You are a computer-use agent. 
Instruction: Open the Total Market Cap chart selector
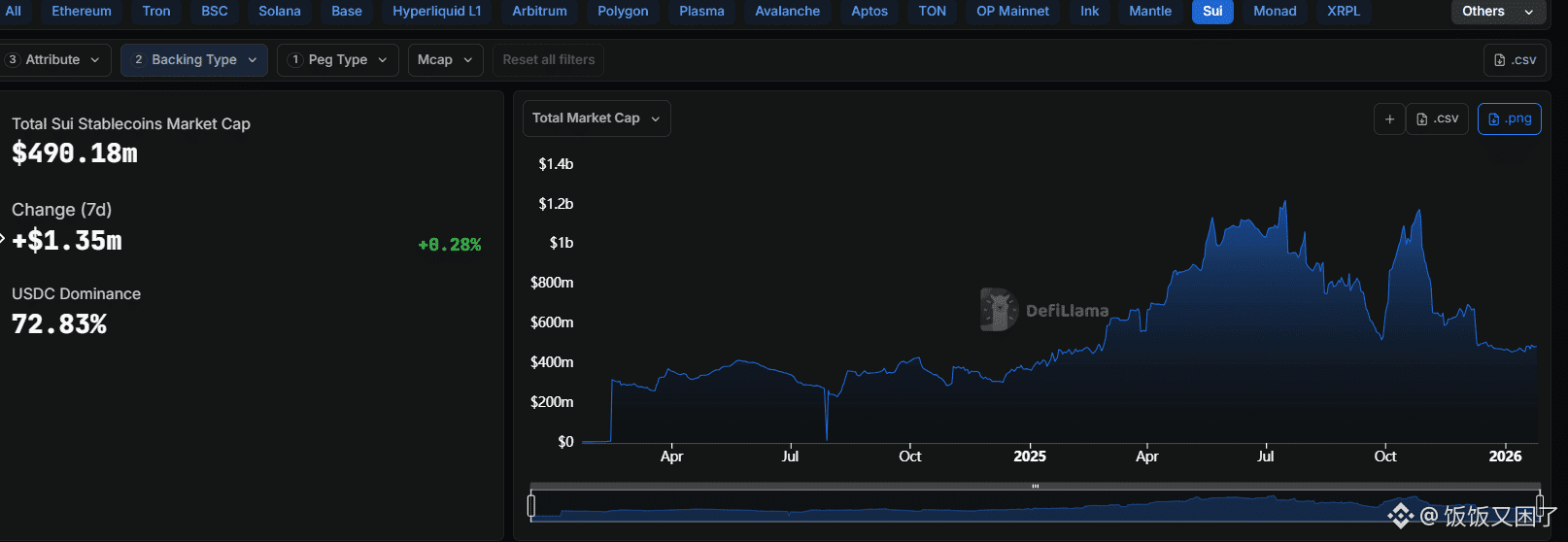click(x=596, y=119)
